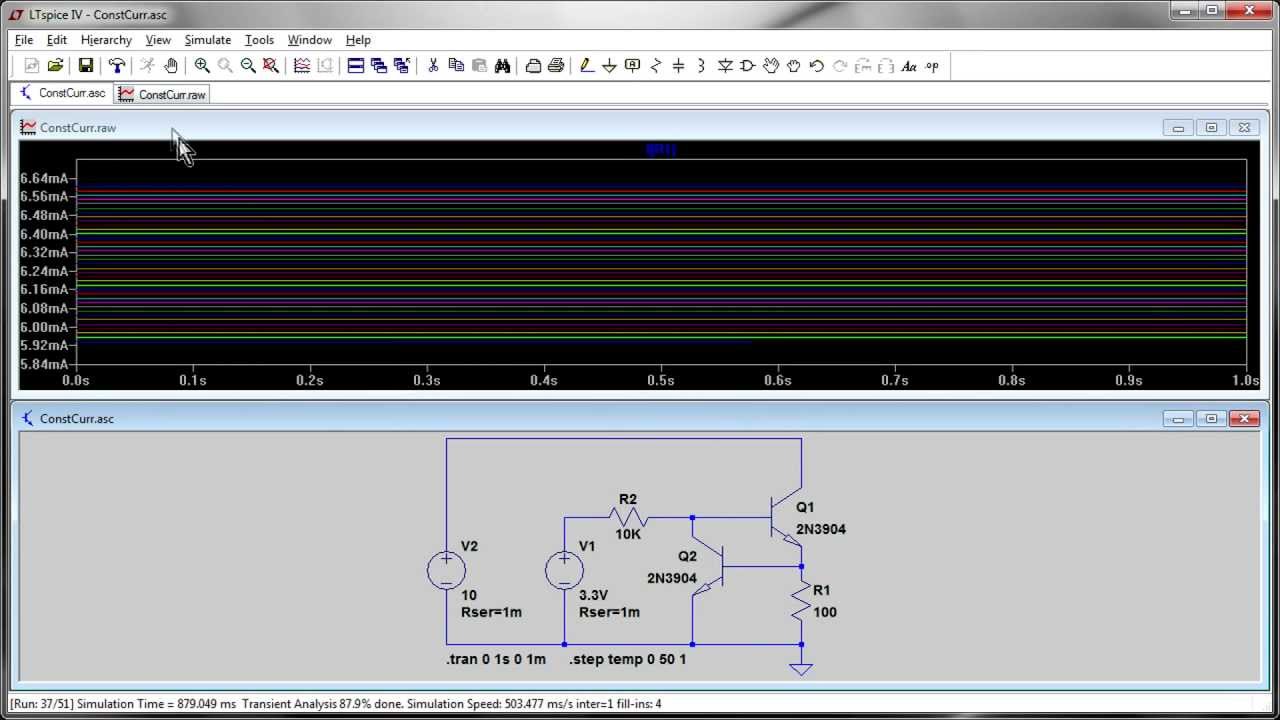Select the Label Net tool
The image size is (1280, 720).
tap(632, 66)
